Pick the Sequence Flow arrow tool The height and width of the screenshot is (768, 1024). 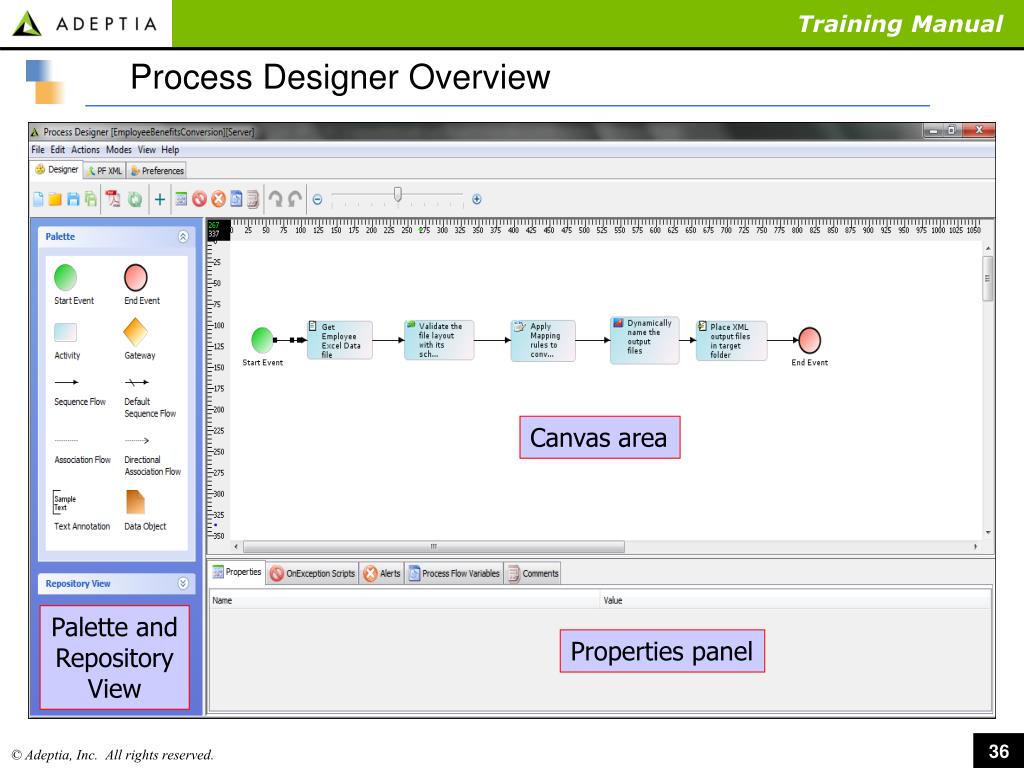click(67, 382)
